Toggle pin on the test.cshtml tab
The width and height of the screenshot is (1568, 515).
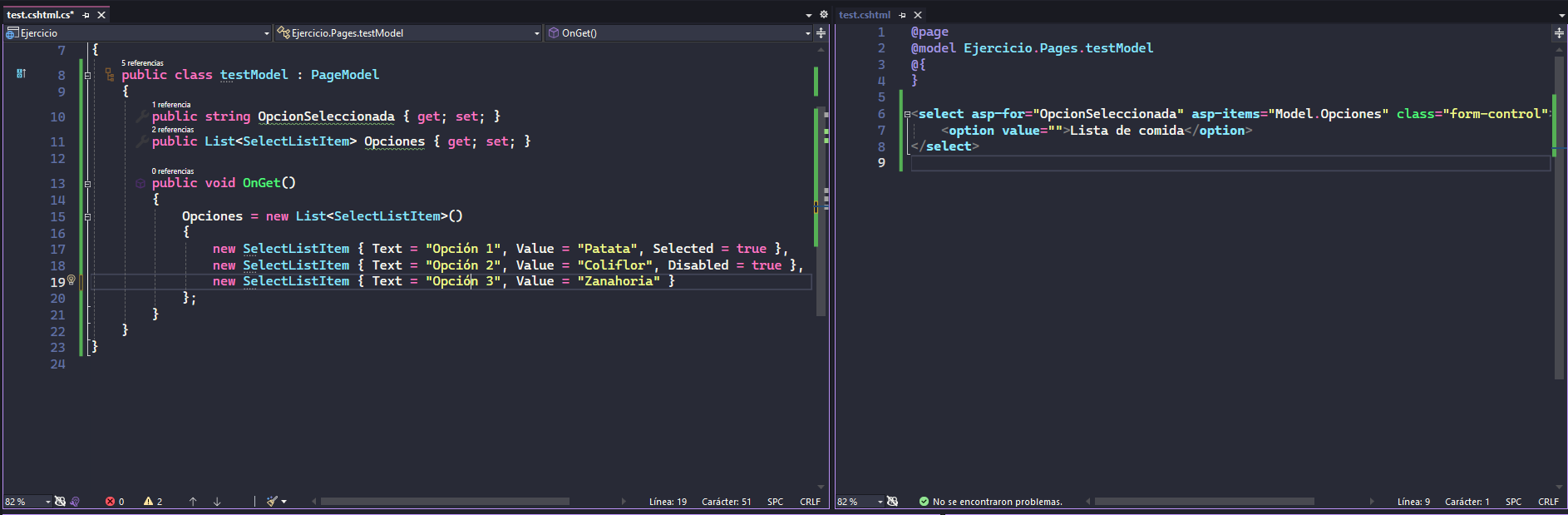pos(903,15)
